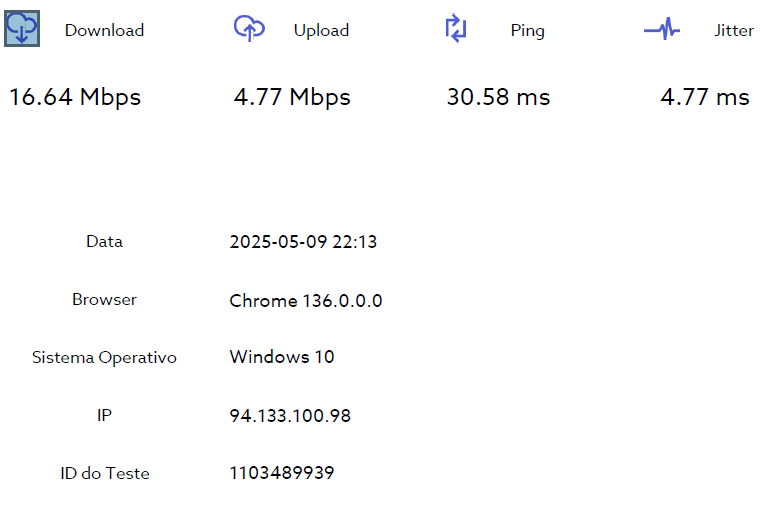Click the Windows 10 value

(282, 357)
